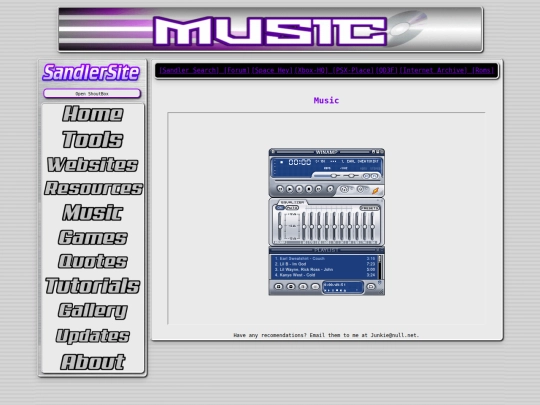Open the PSX-Place link

[353, 70]
